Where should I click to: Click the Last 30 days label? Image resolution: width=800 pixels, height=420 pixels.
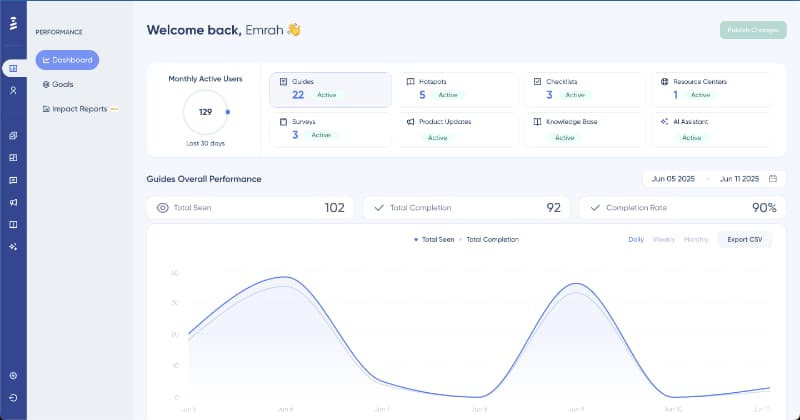(x=205, y=143)
